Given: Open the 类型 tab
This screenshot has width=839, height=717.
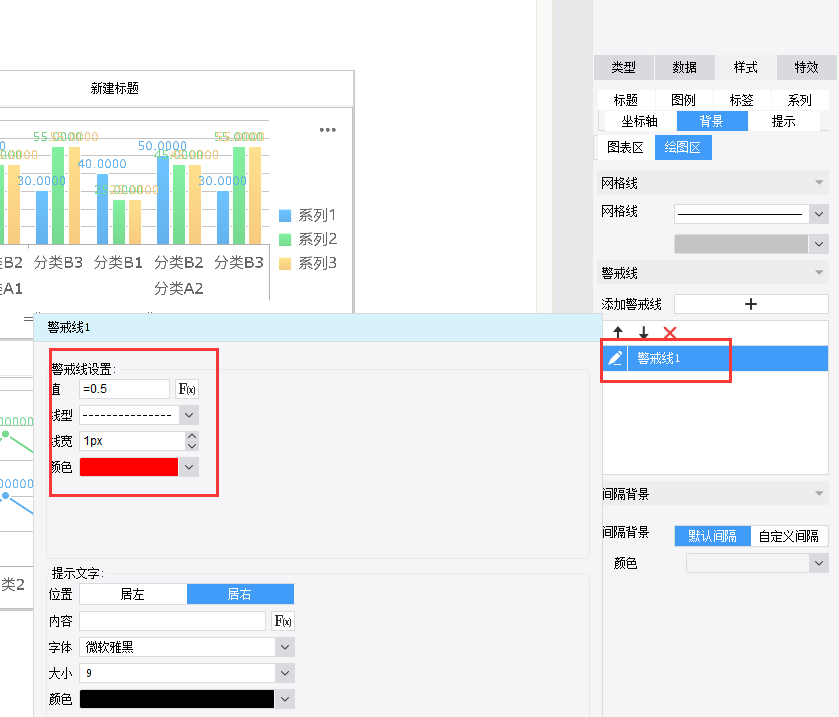Looking at the screenshot, I should tap(624, 67).
